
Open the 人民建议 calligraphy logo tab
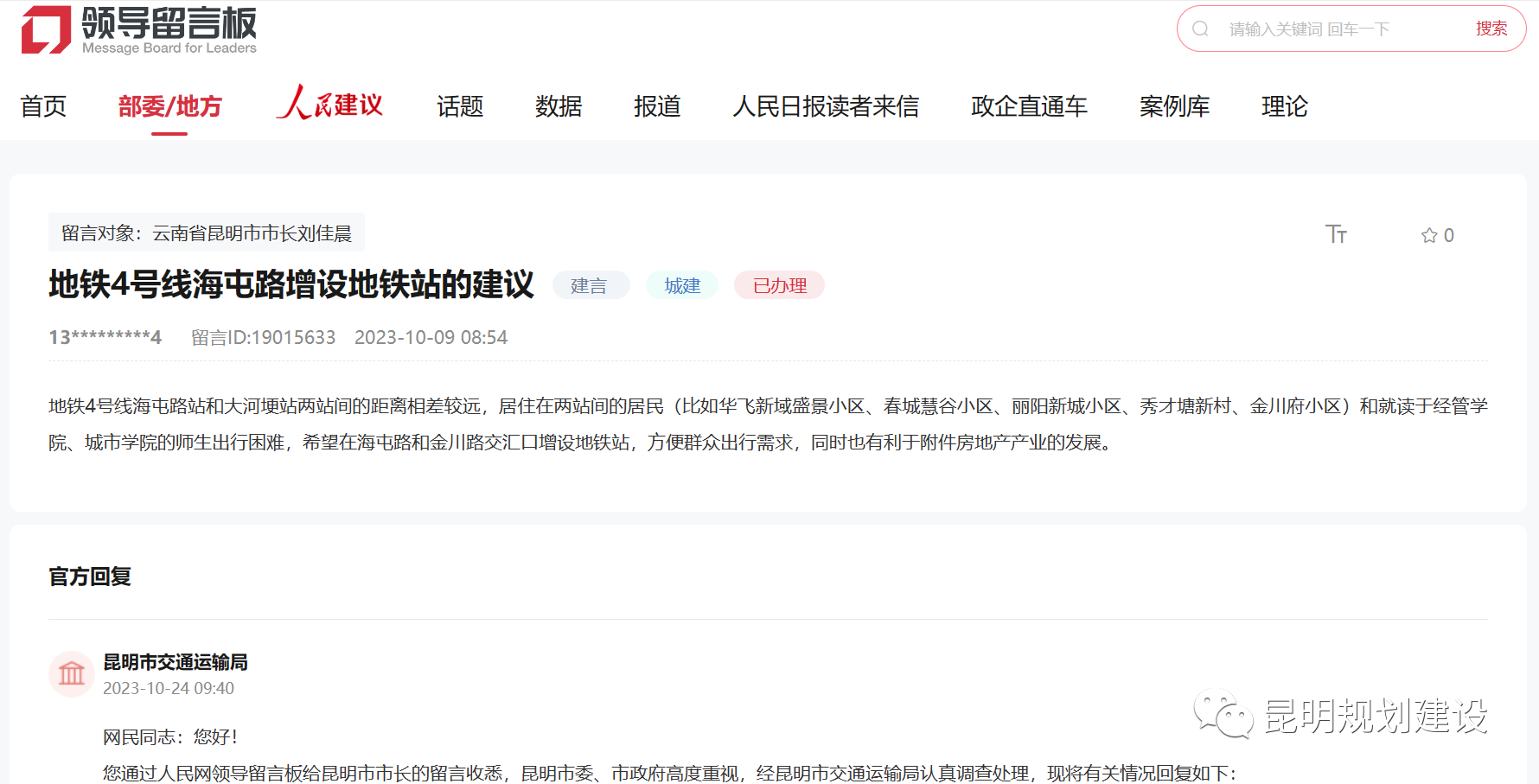click(329, 105)
